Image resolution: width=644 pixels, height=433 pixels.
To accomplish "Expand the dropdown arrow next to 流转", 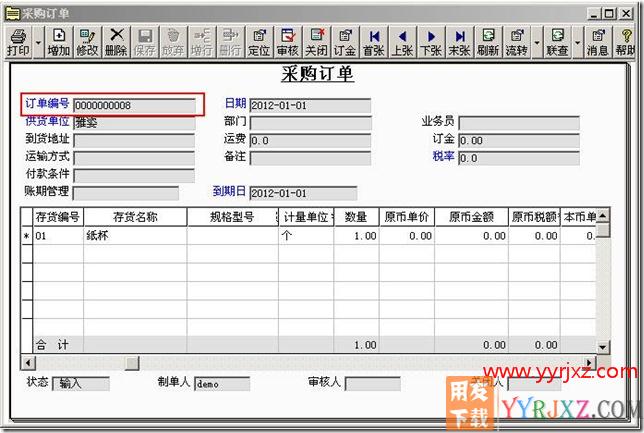I will click(536, 43).
